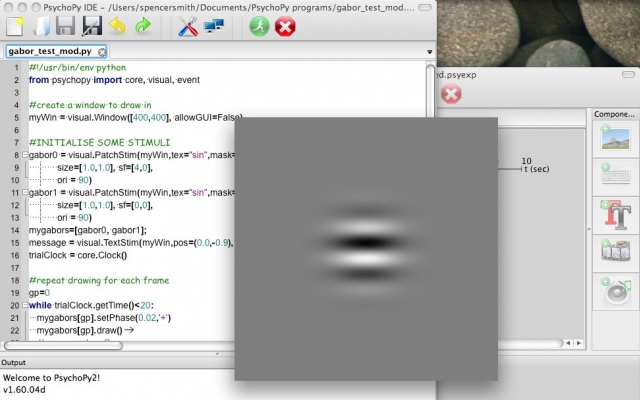The image size is (640, 400).
Task: Click the Builder routine right scroll arrow
Action: coord(579,343)
